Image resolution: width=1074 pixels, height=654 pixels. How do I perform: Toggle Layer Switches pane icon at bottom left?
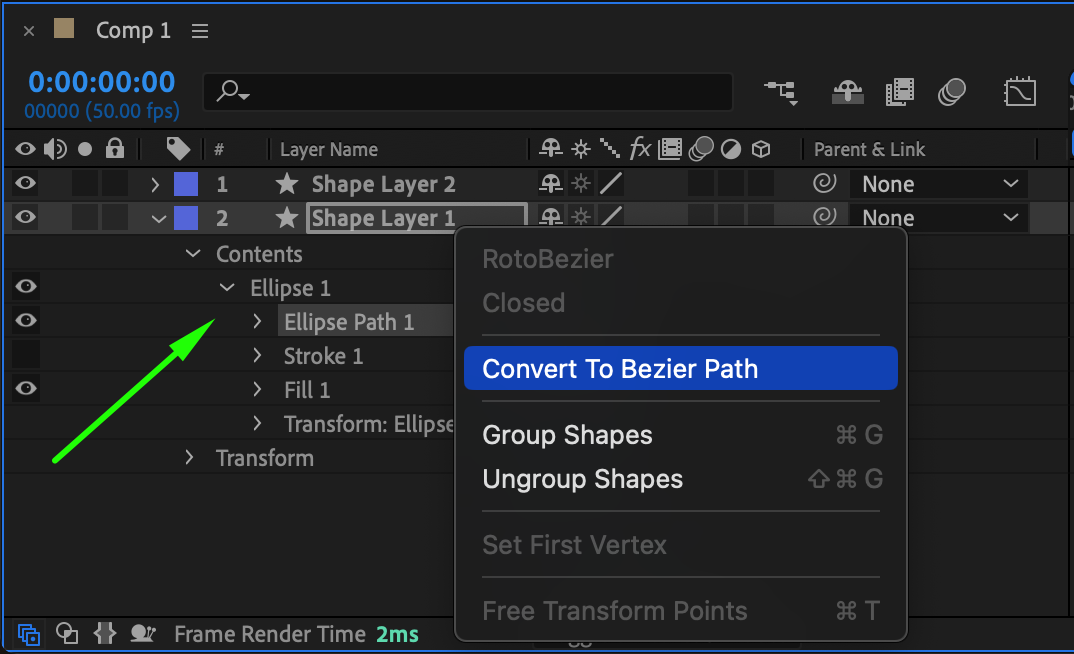click(29, 634)
